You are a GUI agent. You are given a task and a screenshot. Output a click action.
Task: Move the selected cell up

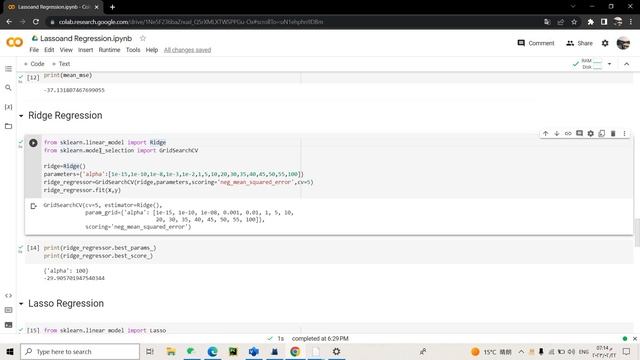[x=545, y=133]
